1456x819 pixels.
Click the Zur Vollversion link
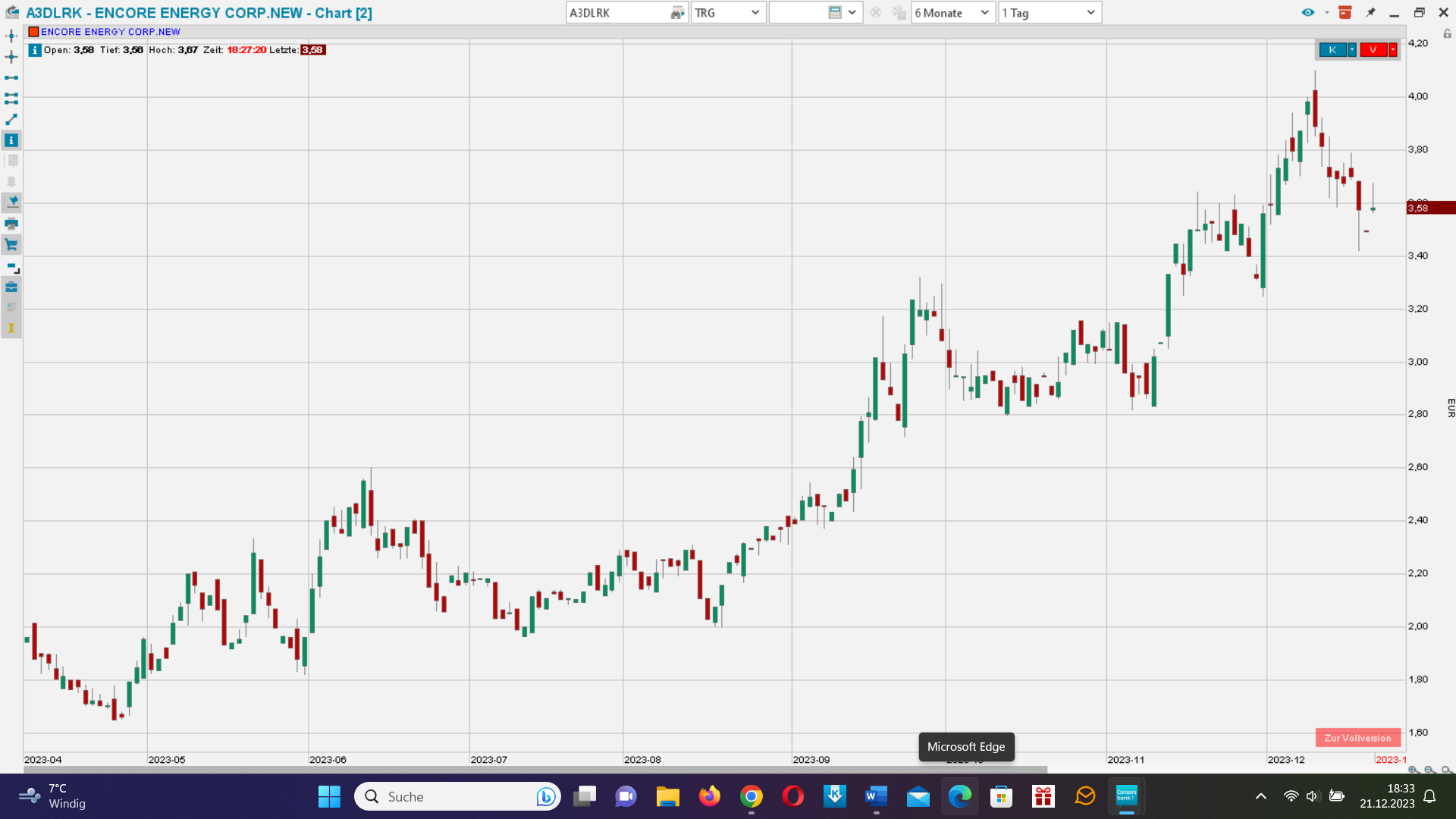1357,738
